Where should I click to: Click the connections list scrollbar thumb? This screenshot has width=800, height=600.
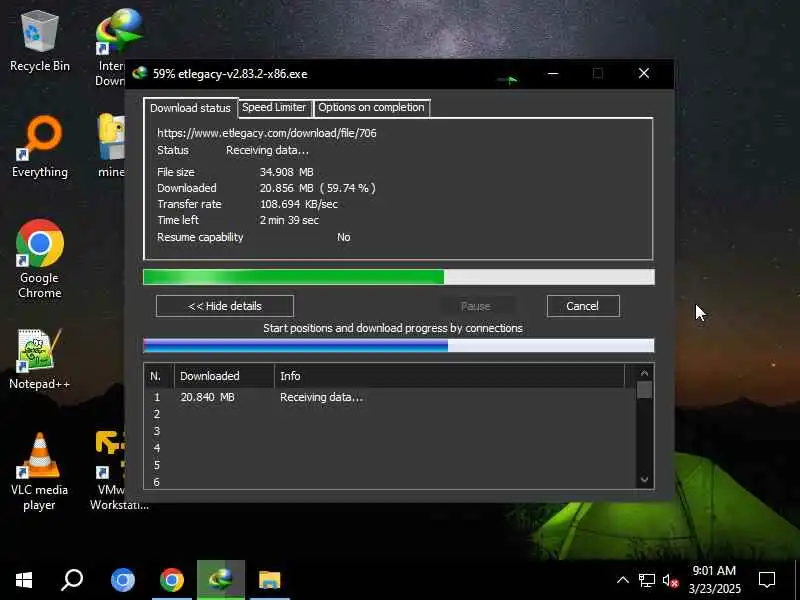tap(644, 390)
